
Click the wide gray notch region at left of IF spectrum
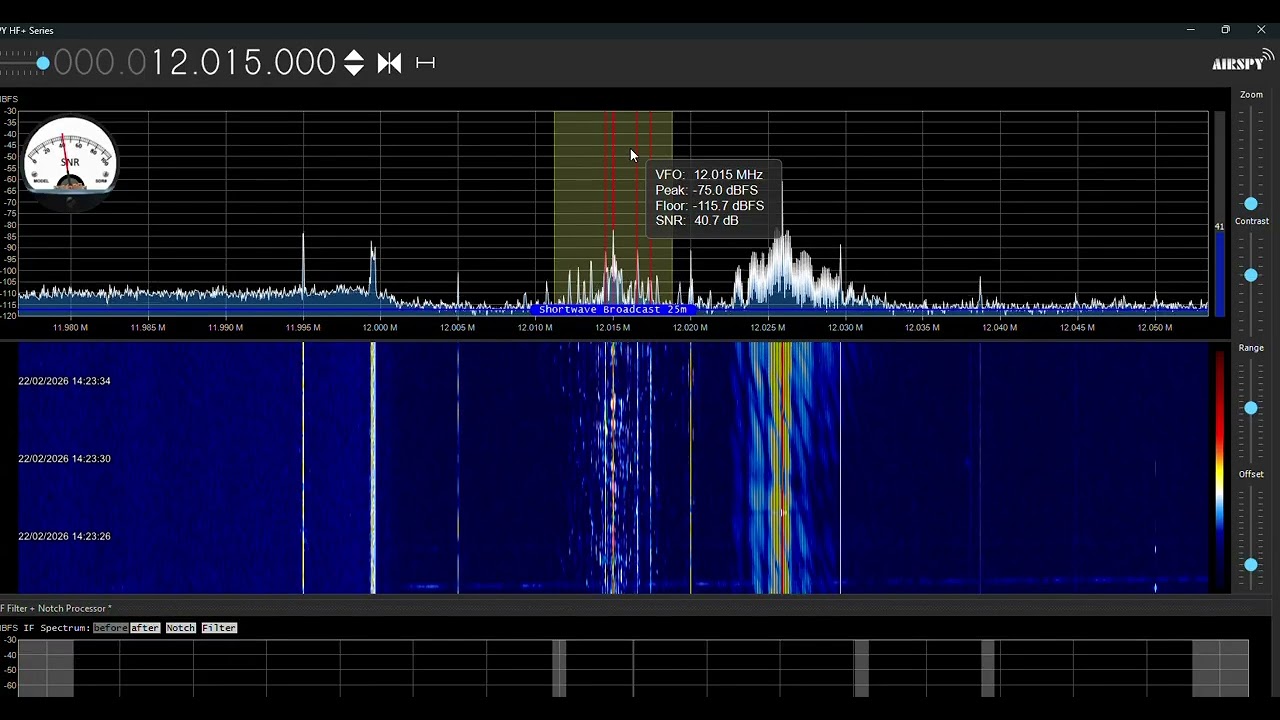pos(46,668)
